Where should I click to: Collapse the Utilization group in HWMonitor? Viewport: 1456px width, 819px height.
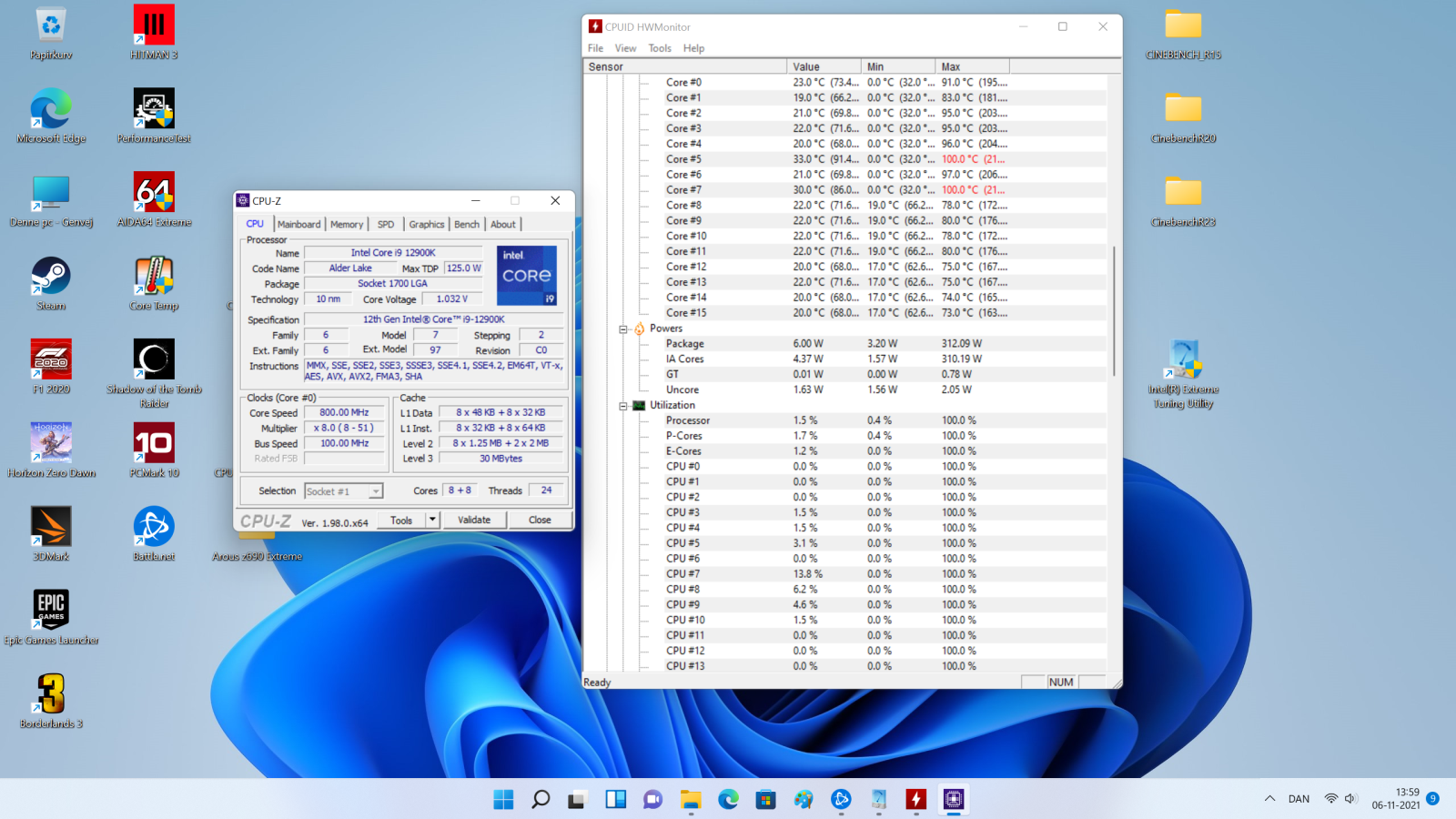(623, 406)
